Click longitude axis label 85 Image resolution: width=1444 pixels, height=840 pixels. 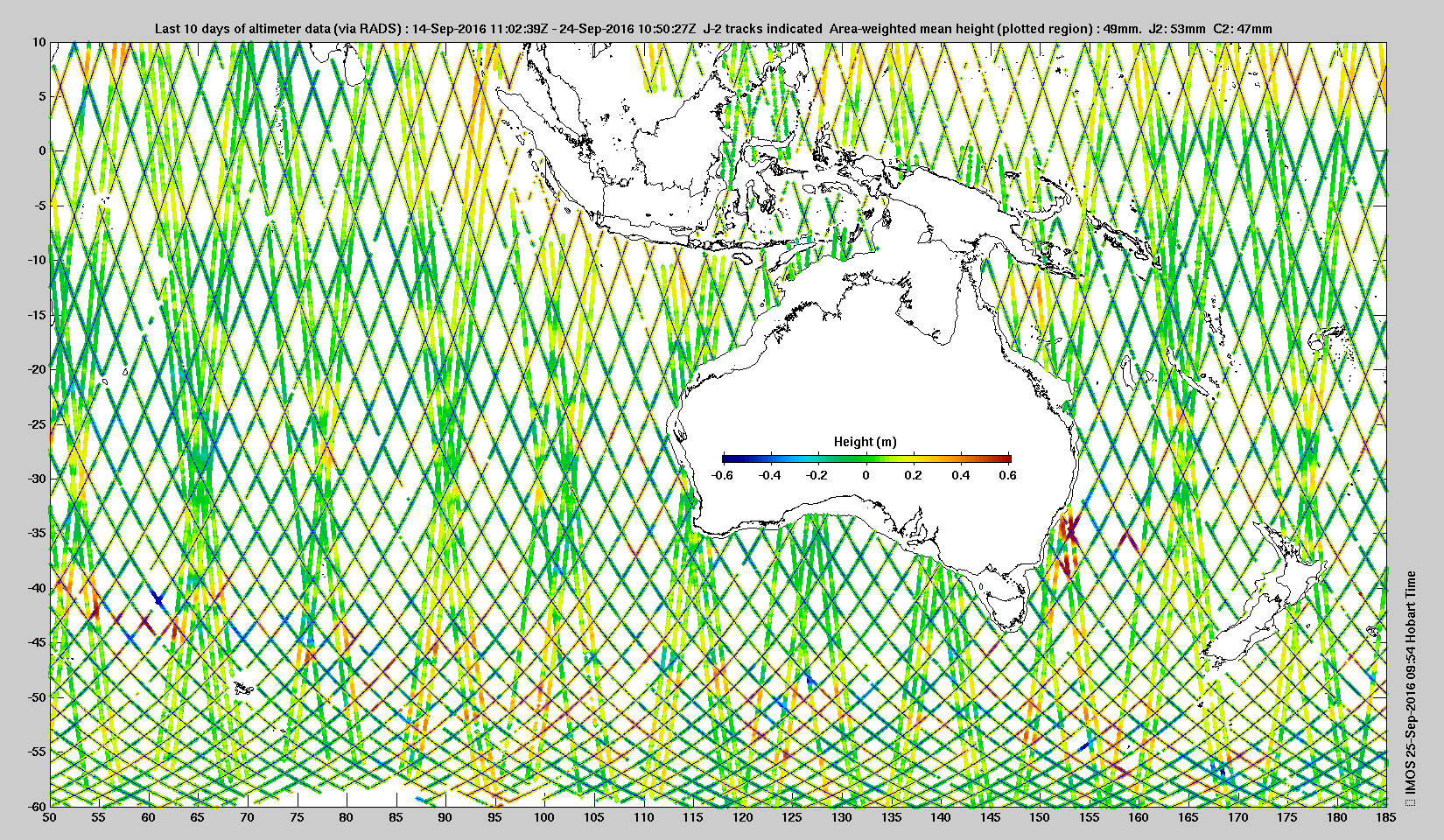point(396,818)
